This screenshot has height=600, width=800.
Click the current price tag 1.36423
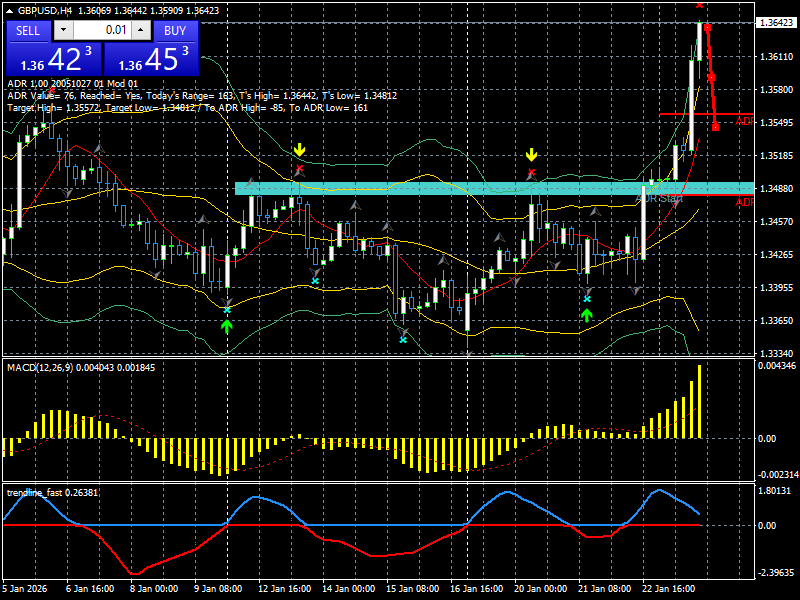tap(776, 23)
